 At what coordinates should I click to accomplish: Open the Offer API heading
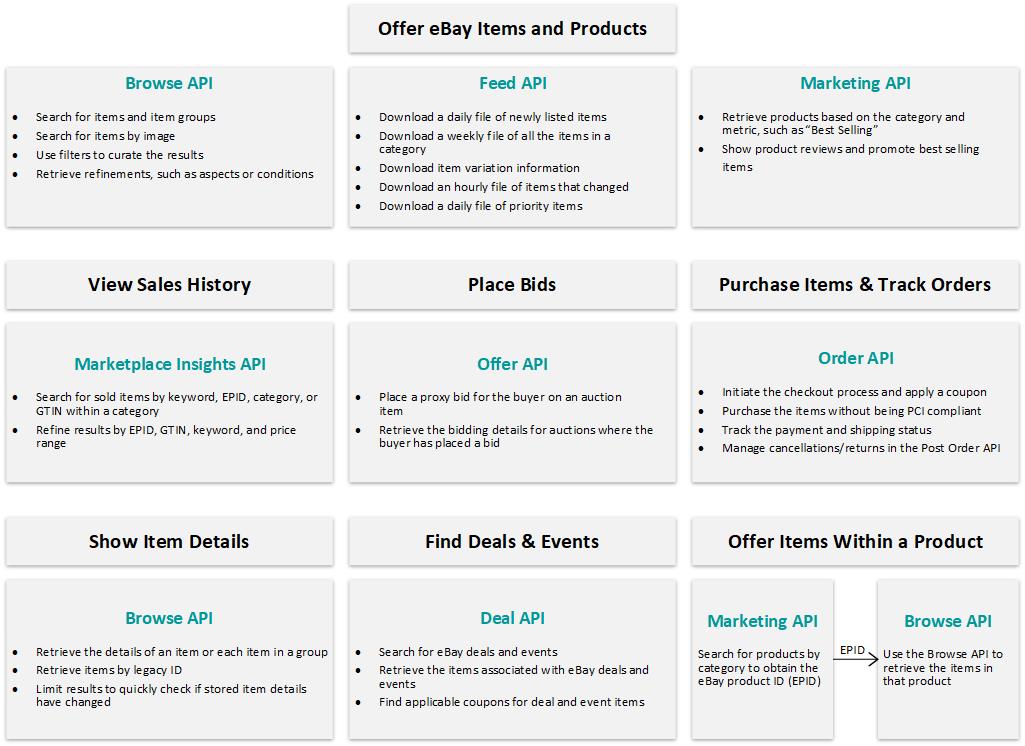[x=512, y=364]
